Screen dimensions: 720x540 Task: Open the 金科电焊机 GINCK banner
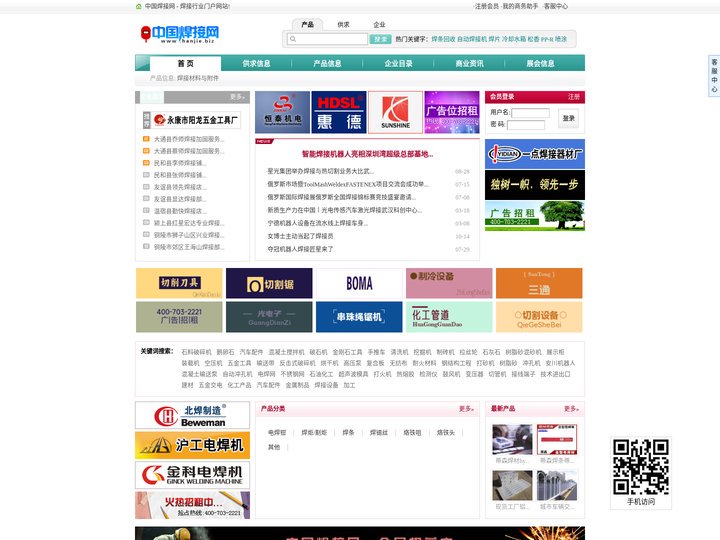(192, 475)
